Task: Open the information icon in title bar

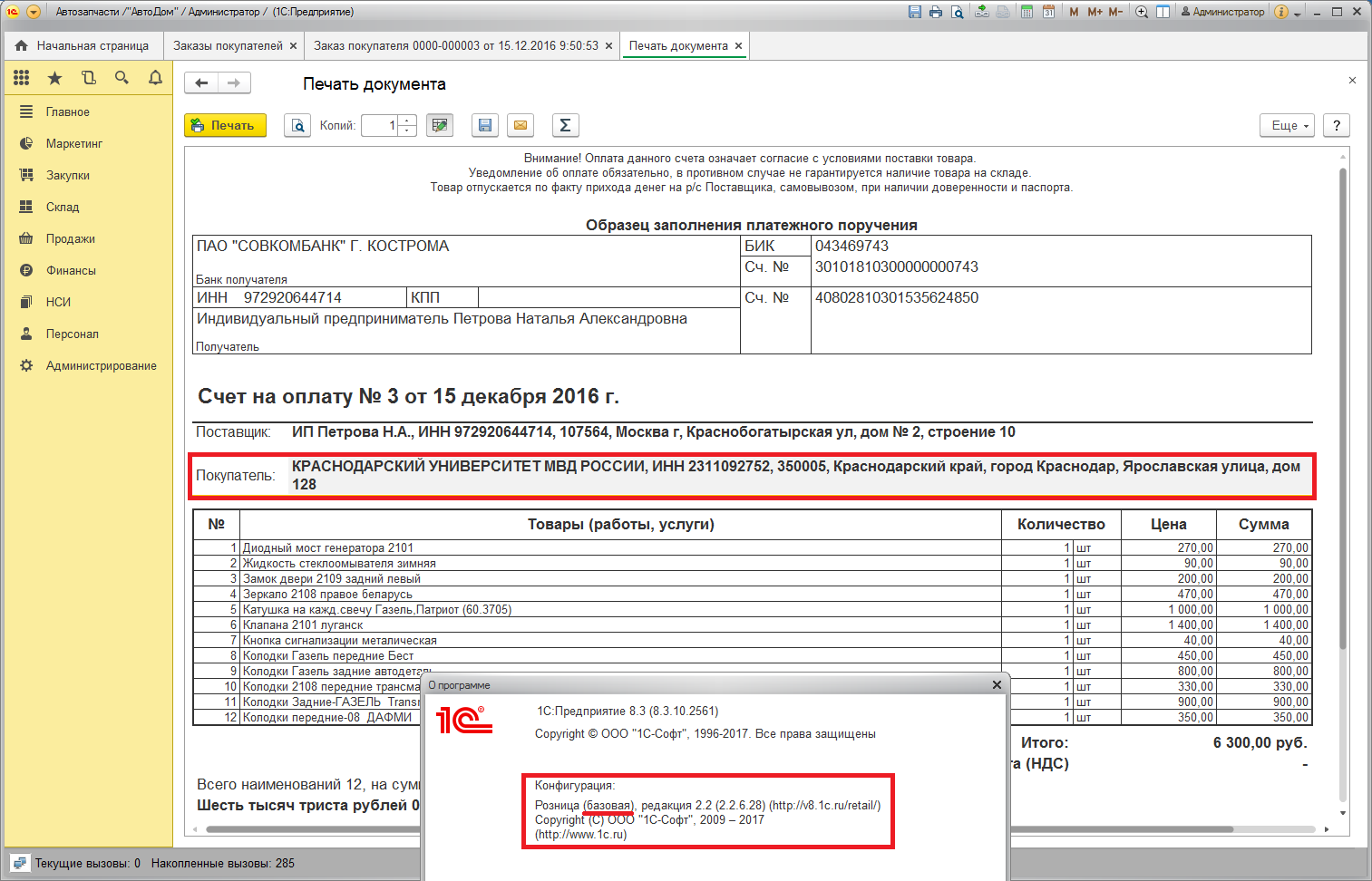Action: [1281, 12]
